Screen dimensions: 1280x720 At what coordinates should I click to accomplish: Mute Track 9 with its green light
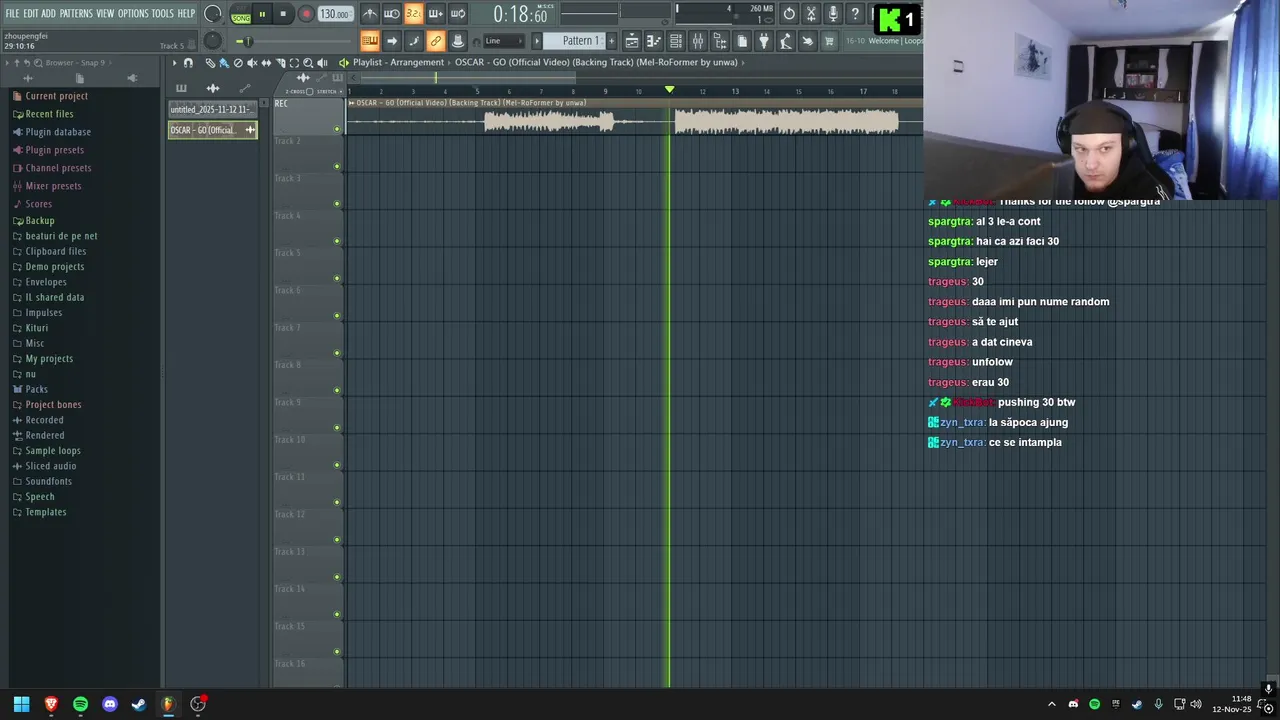point(337,427)
